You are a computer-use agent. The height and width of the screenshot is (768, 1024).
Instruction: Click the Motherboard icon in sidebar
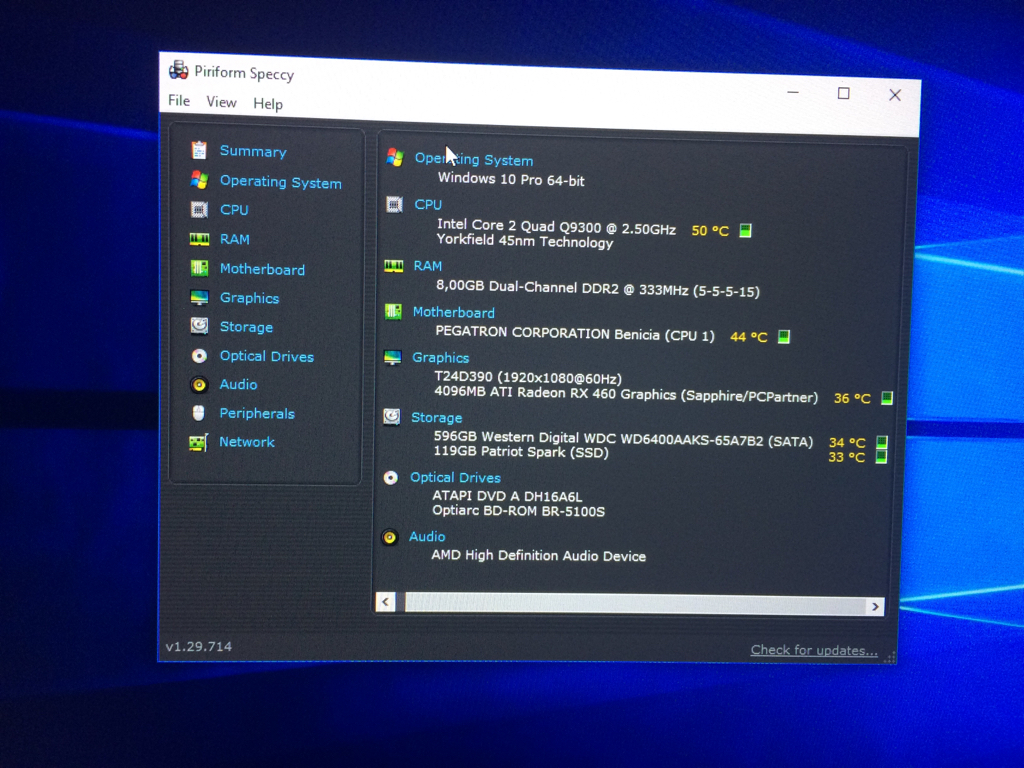point(199,268)
